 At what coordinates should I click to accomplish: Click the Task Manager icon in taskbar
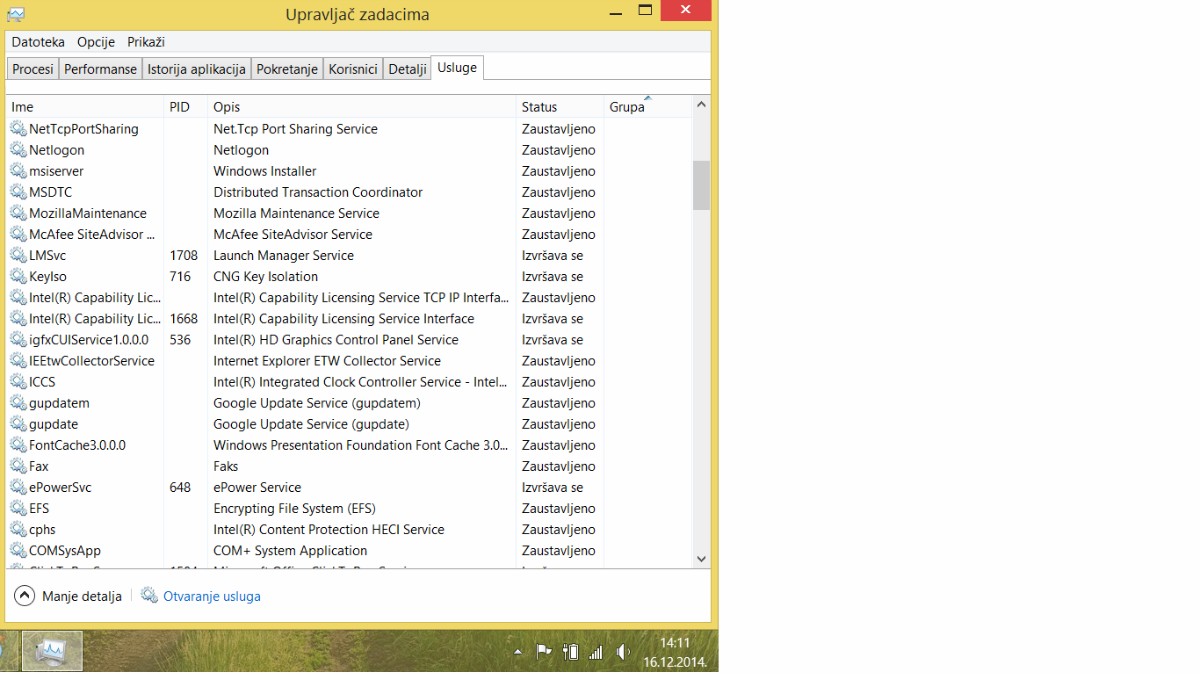[x=52, y=651]
